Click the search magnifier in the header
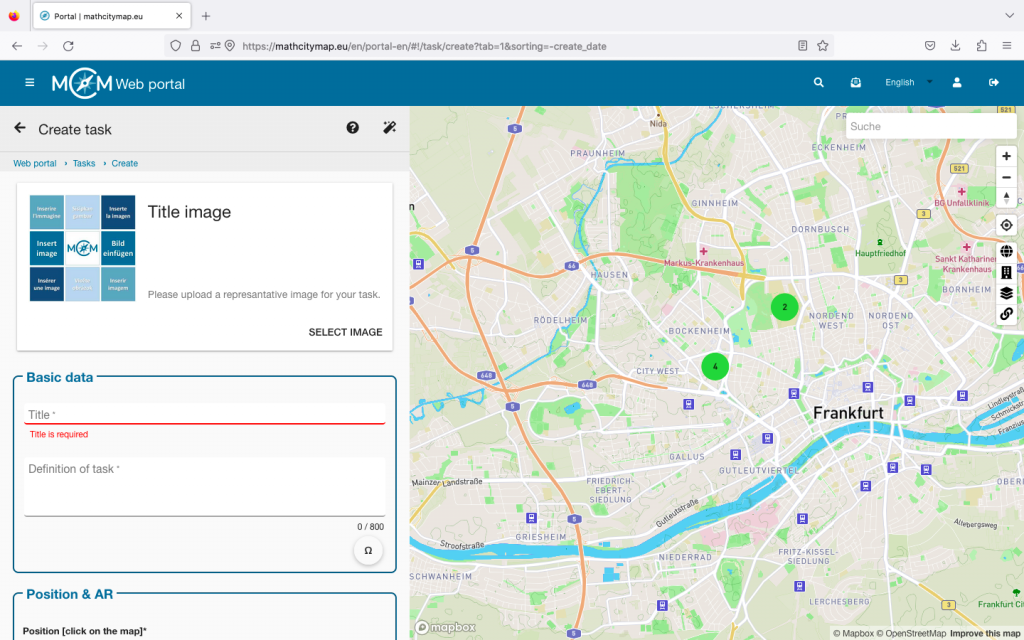The height and width of the screenshot is (640, 1024). [819, 83]
